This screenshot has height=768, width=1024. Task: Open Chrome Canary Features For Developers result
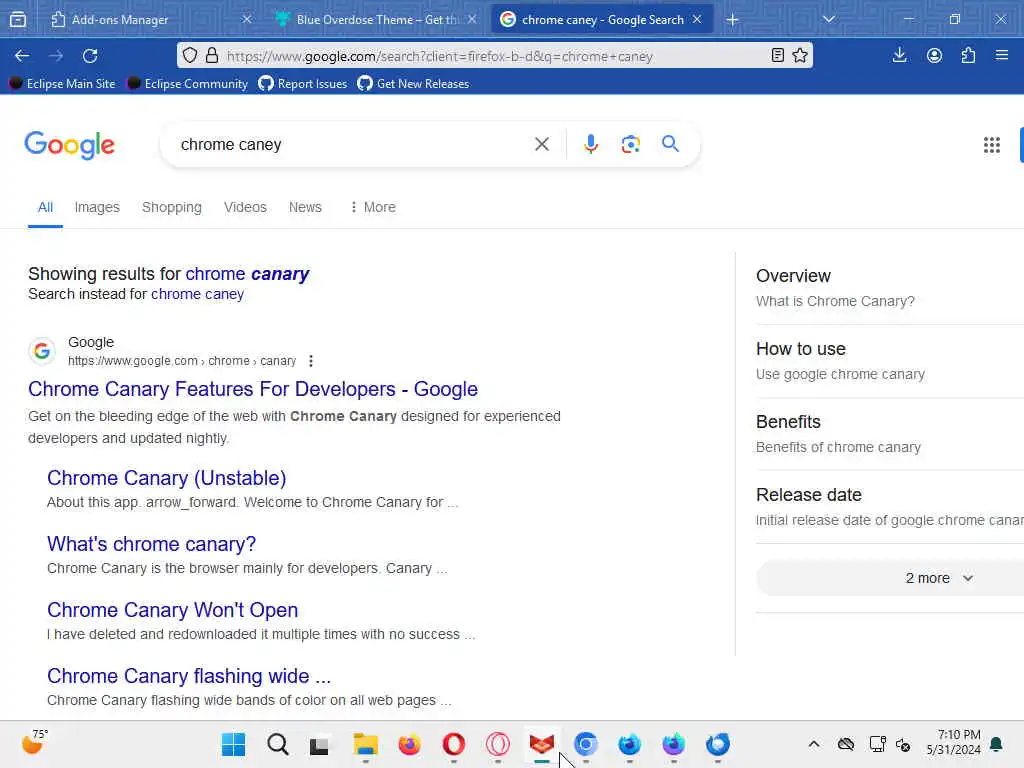coord(253,389)
